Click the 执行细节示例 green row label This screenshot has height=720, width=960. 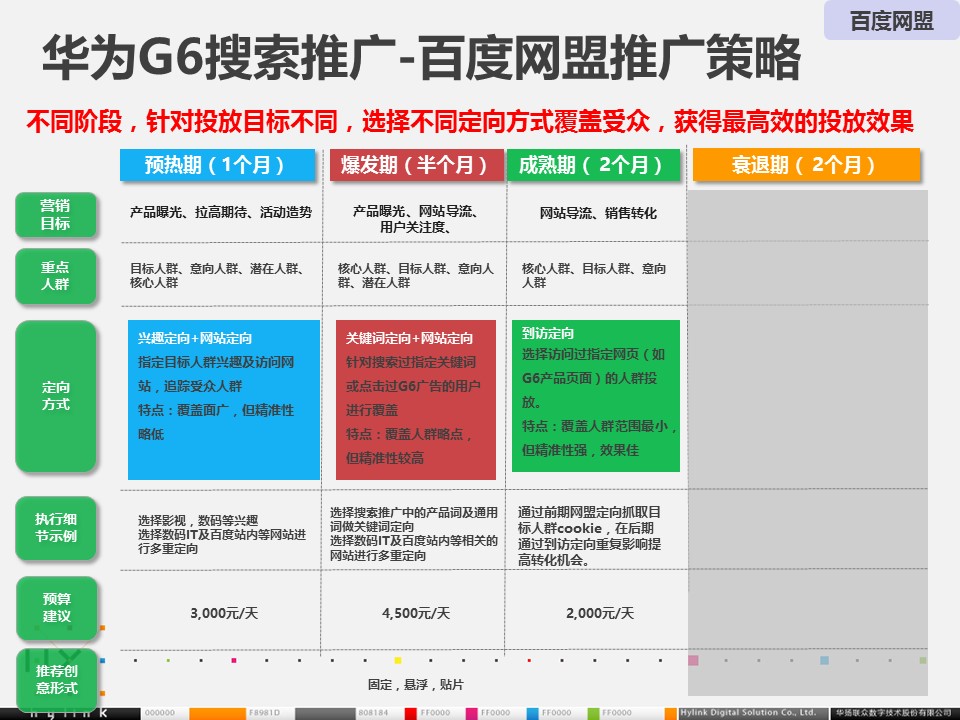[55, 527]
